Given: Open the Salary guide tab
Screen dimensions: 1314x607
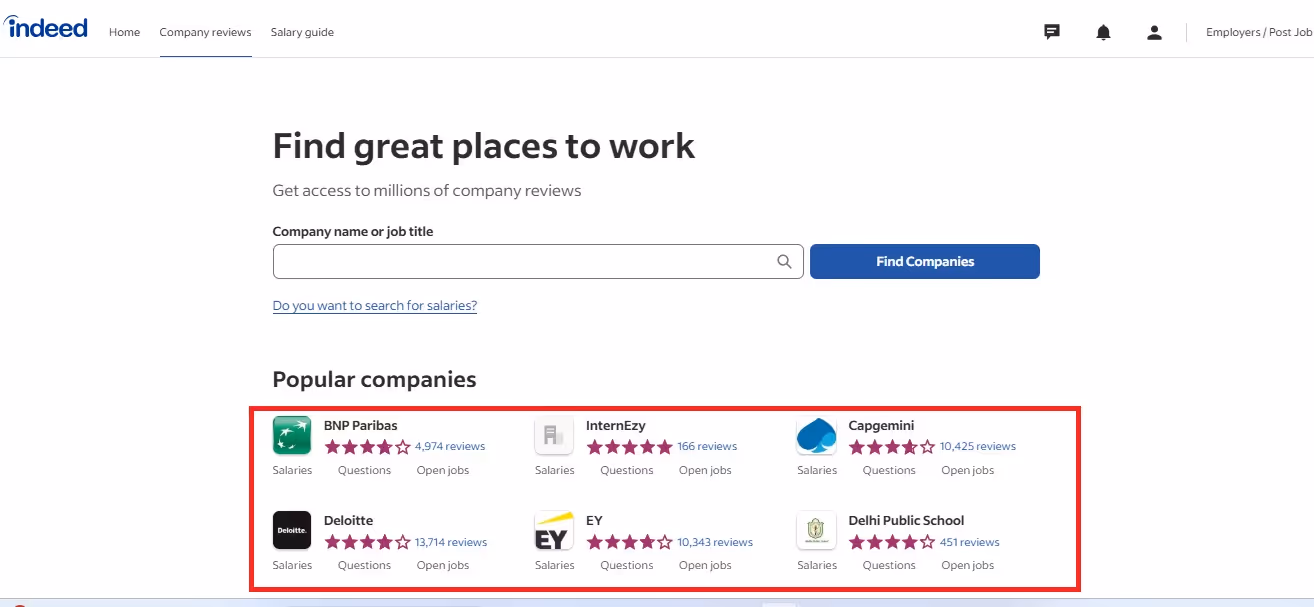Looking at the screenshot, I should pyautogui.click(x=302, y=32).
